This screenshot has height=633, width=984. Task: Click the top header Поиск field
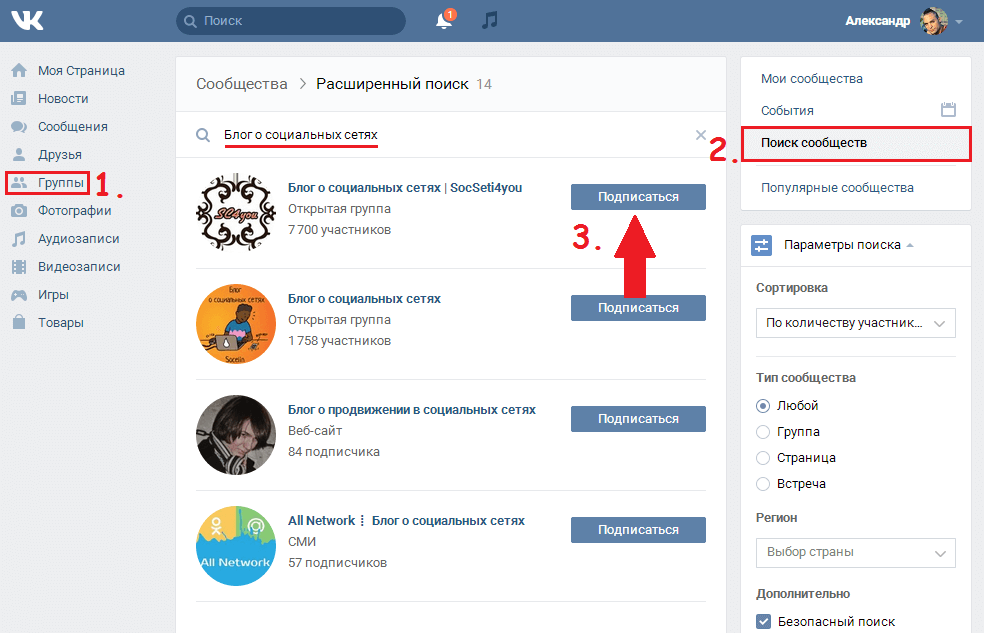(291, 21)
